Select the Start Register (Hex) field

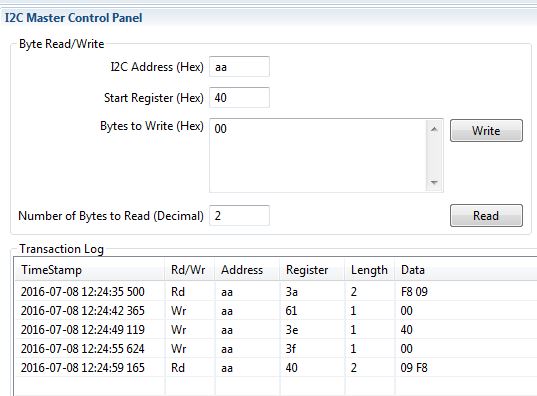pyautogui.click(x=239, y=98)
